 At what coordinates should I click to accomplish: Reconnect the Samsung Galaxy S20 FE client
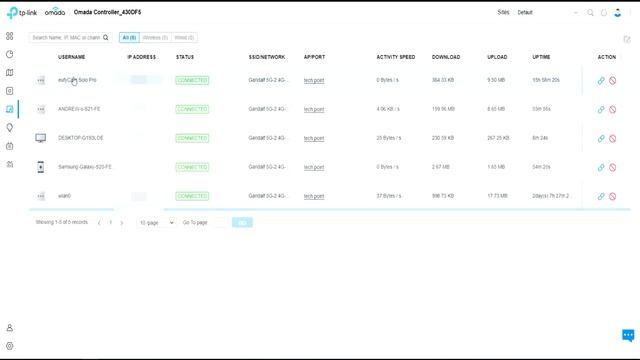(601, 167)
